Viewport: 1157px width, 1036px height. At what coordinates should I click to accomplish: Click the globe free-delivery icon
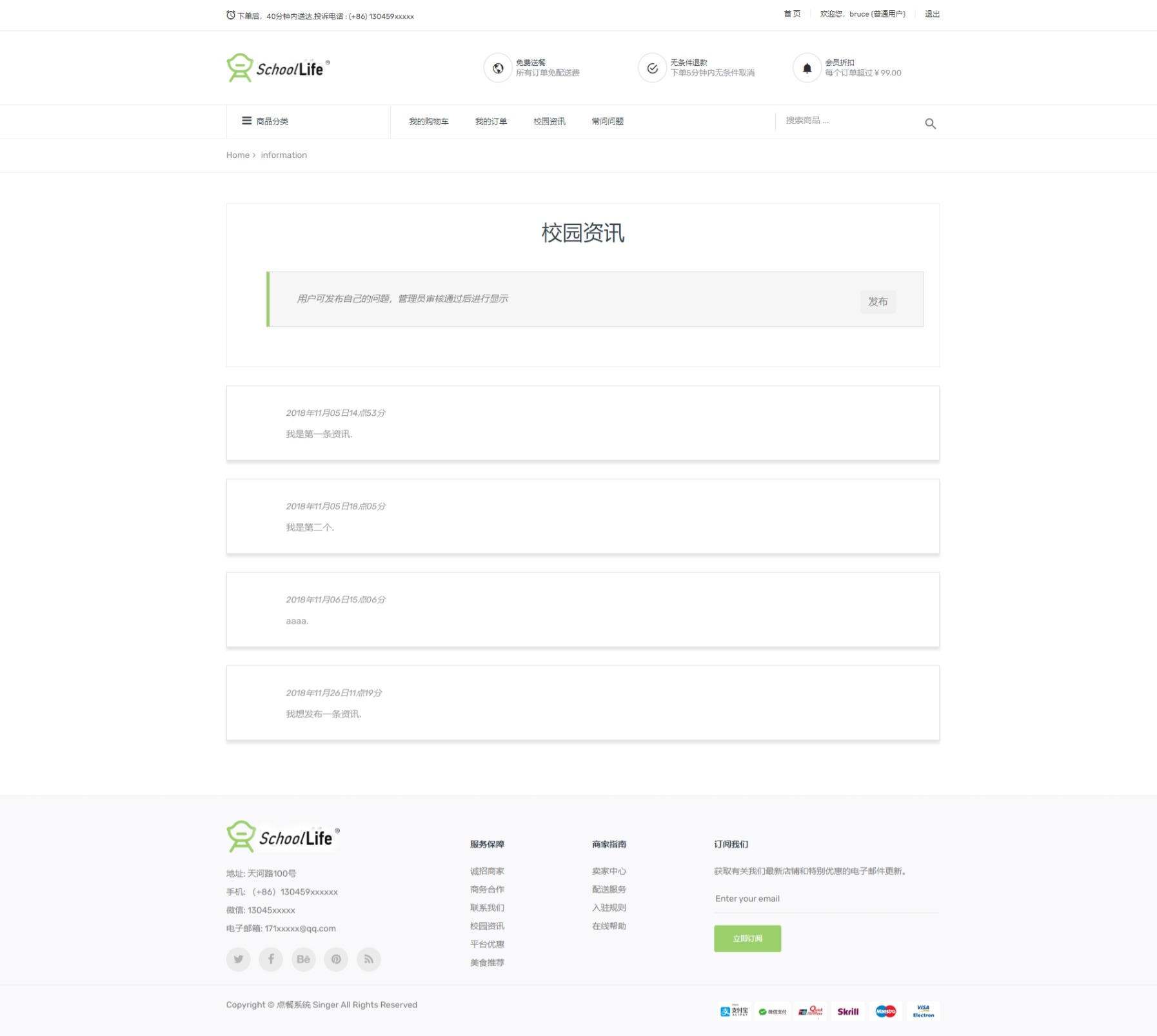498,68
